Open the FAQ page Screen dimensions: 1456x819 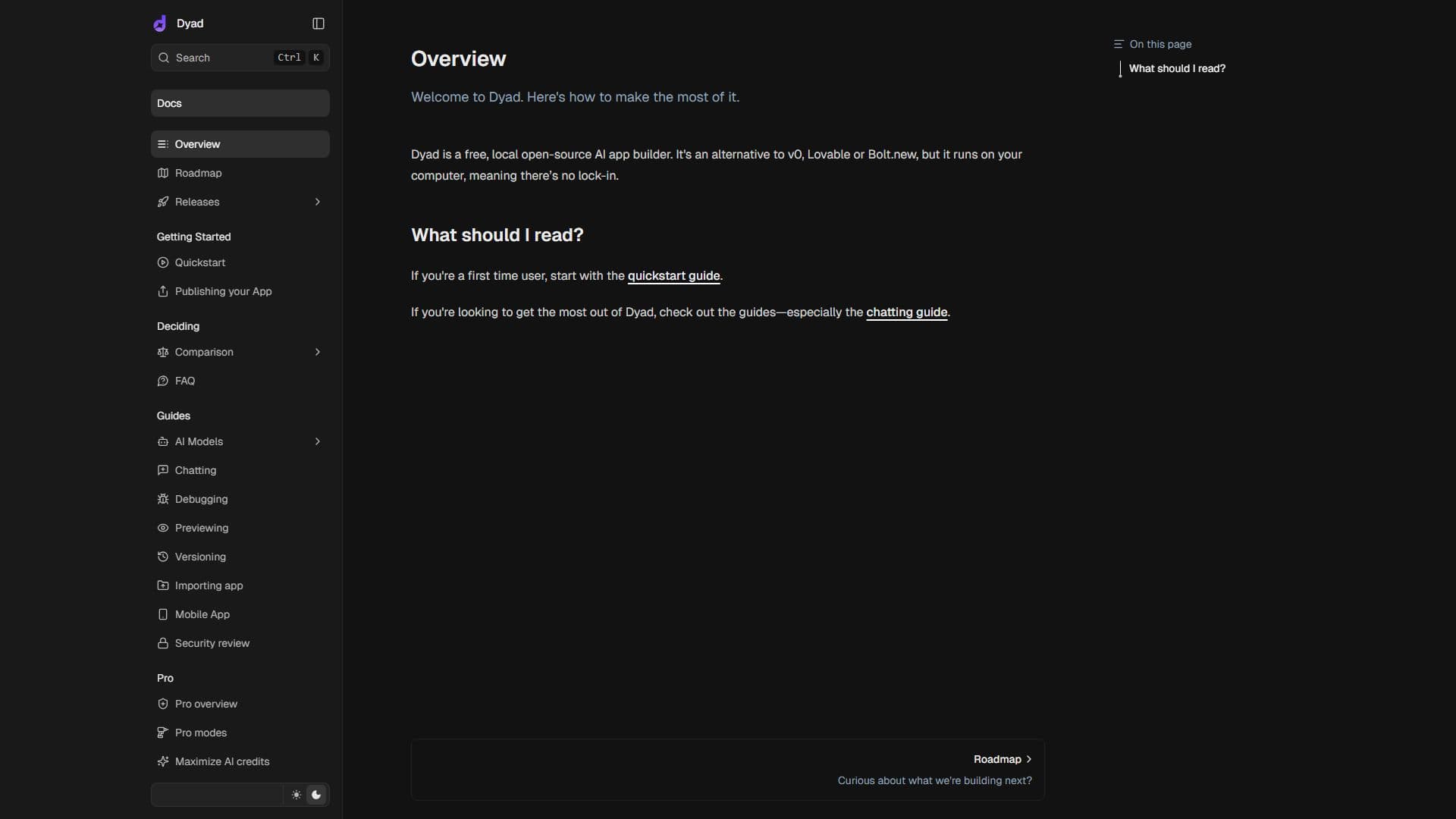(x=240, y=381)
